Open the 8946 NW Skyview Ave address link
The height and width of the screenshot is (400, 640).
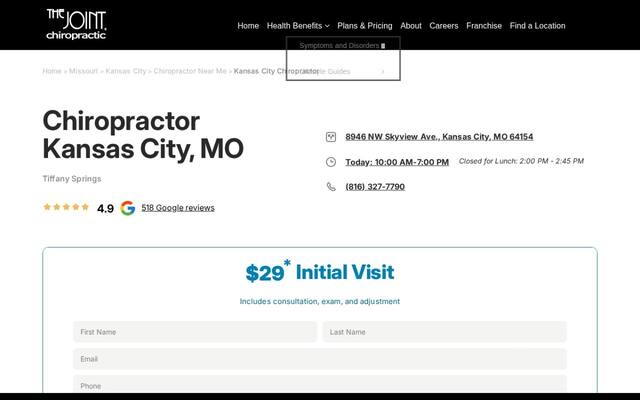coord(439,137)
